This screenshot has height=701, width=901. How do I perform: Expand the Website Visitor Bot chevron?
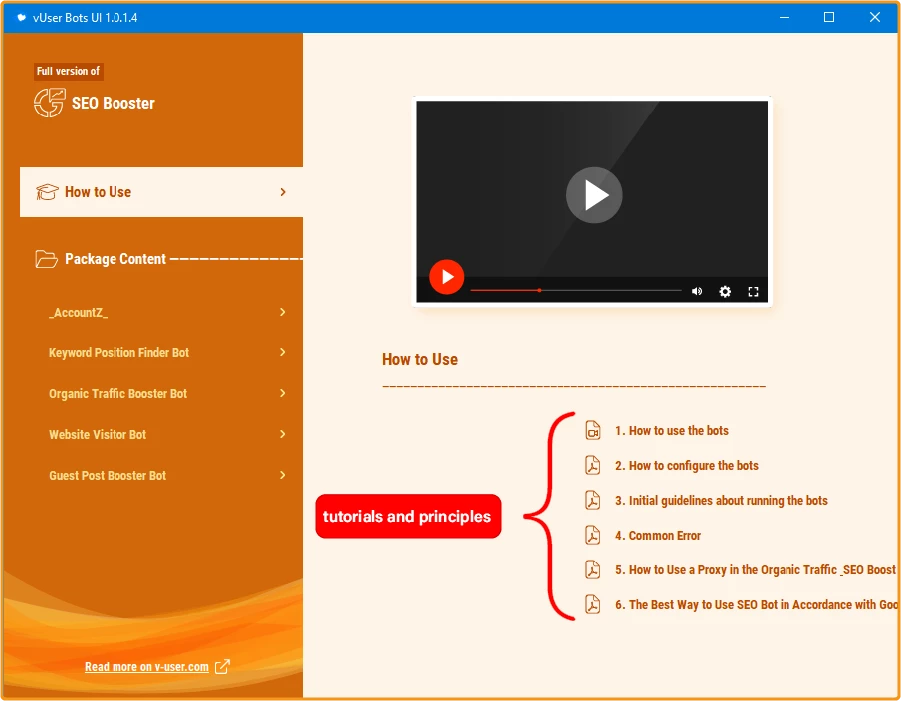click(x=283, y=434)
